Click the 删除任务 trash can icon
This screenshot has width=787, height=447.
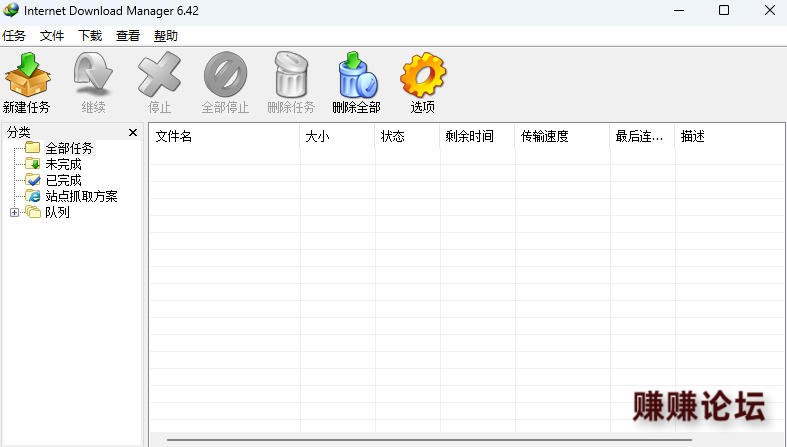pos(291,74)
